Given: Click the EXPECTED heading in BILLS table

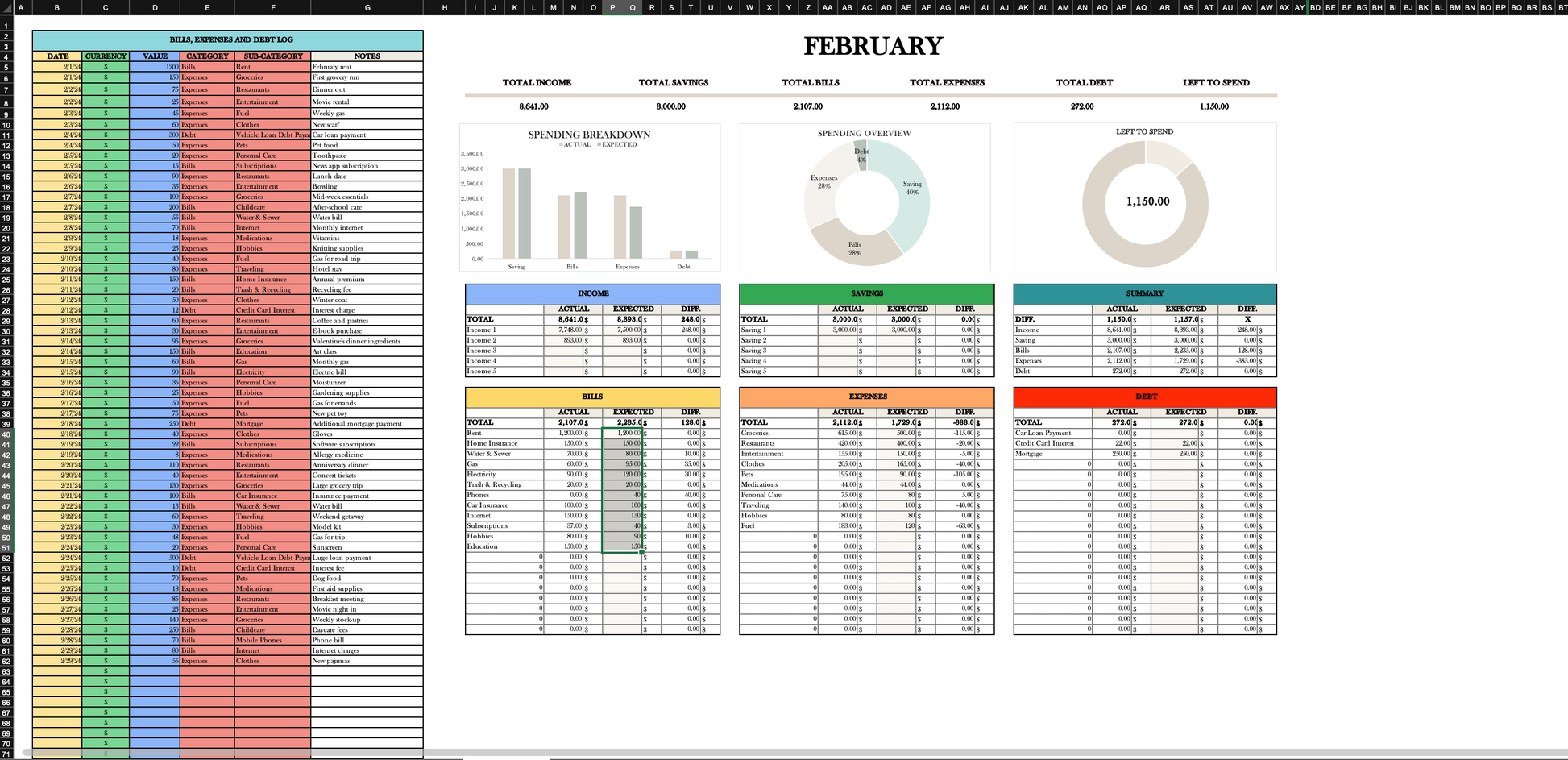Looking at the screenshot, I should [x=633, y=413].
